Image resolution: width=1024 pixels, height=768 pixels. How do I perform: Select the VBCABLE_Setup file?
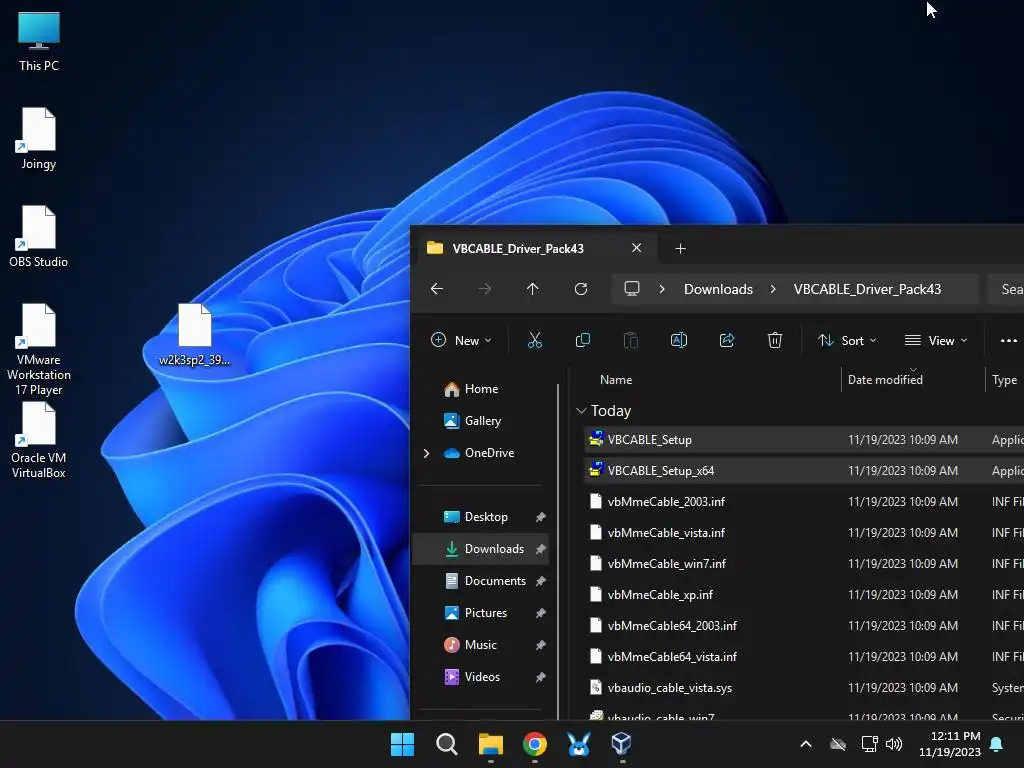804,440
